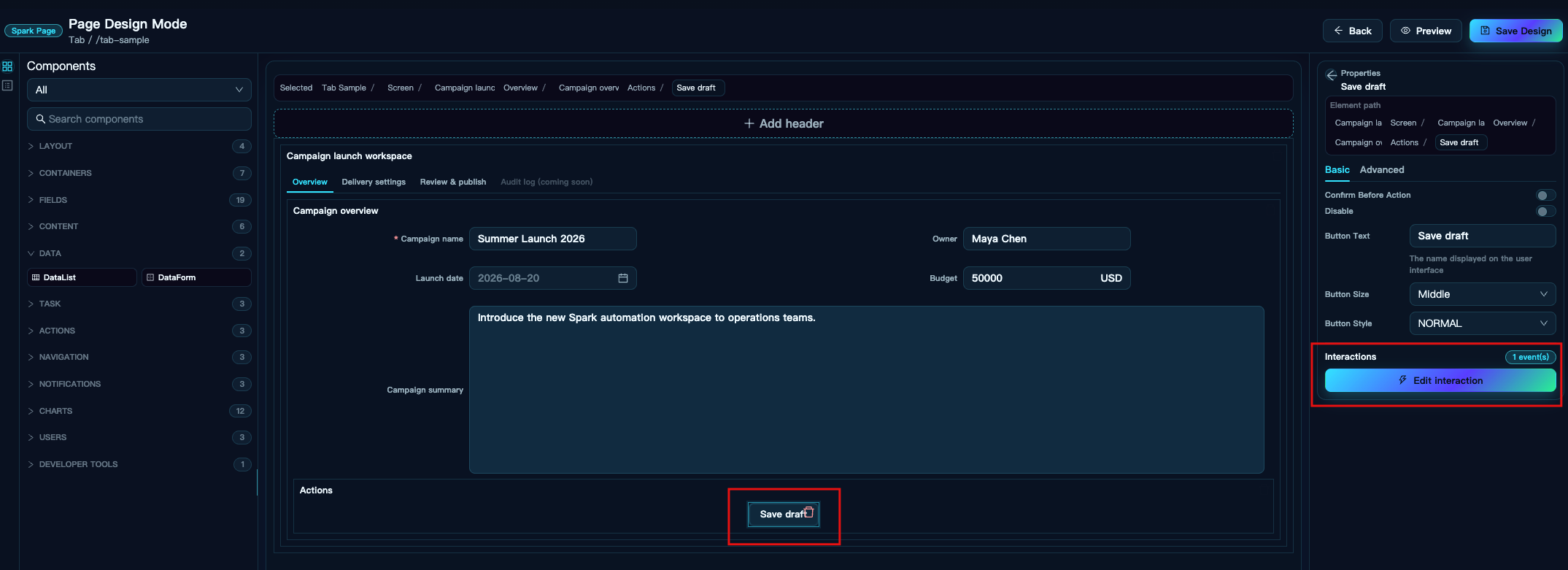Switch to the Review & publish tab
Image resolution: width=1568 pixels, height=570 pixels.
(453, 182)
